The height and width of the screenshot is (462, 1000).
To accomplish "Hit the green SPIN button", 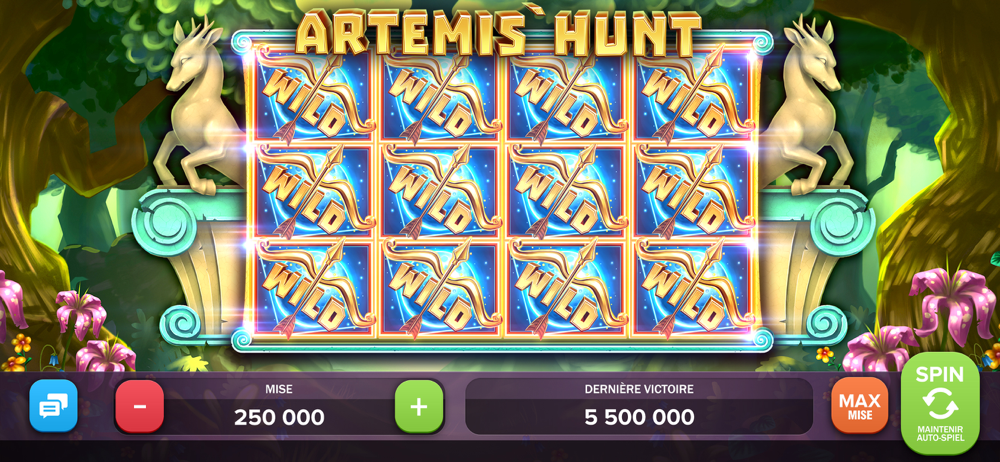I will [940, 403].
